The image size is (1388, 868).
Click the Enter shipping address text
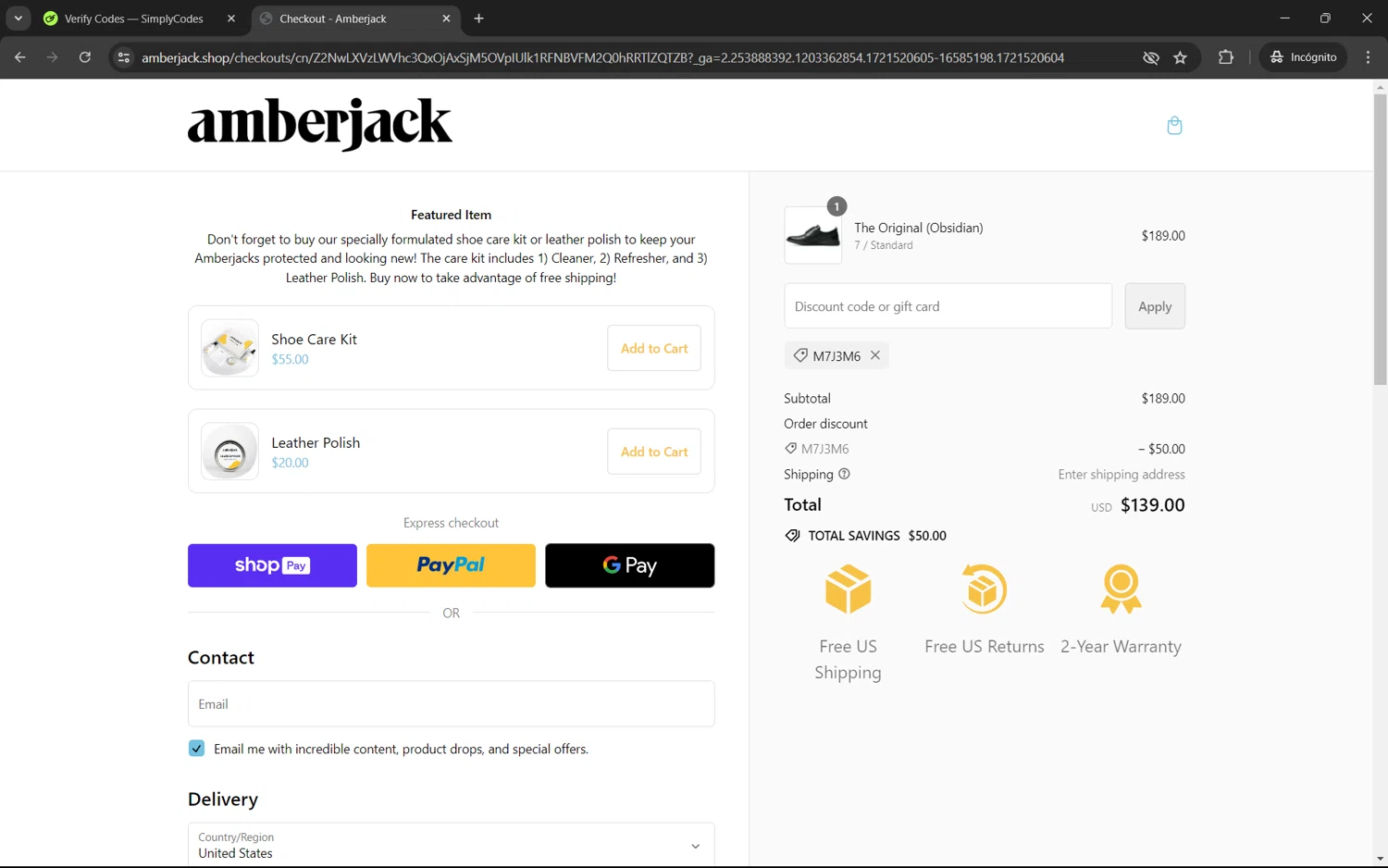click(1122, 474)
